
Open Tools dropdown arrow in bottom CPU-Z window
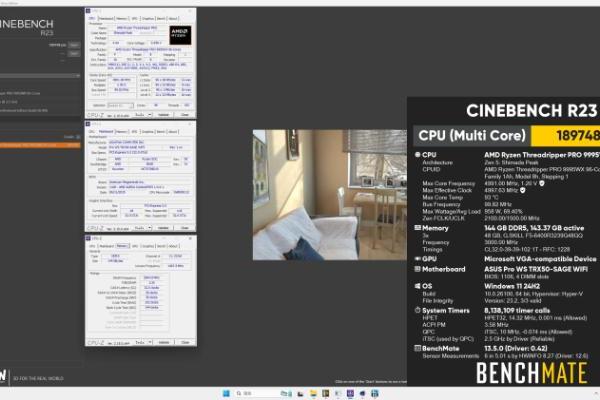click(150, 342)
